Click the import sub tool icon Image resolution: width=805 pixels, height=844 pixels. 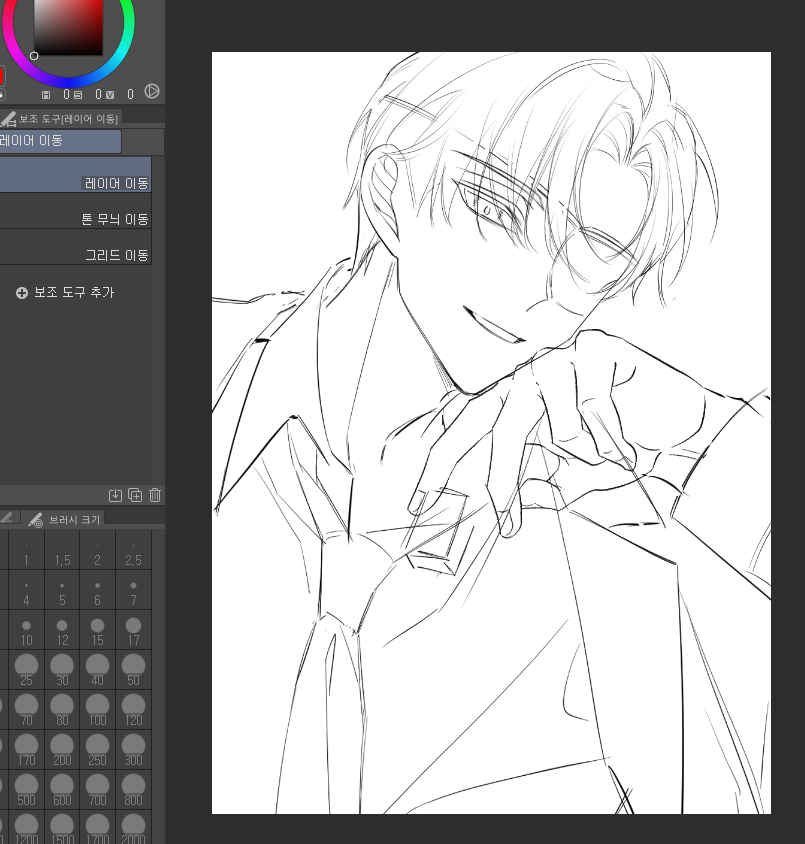point(115,495)
